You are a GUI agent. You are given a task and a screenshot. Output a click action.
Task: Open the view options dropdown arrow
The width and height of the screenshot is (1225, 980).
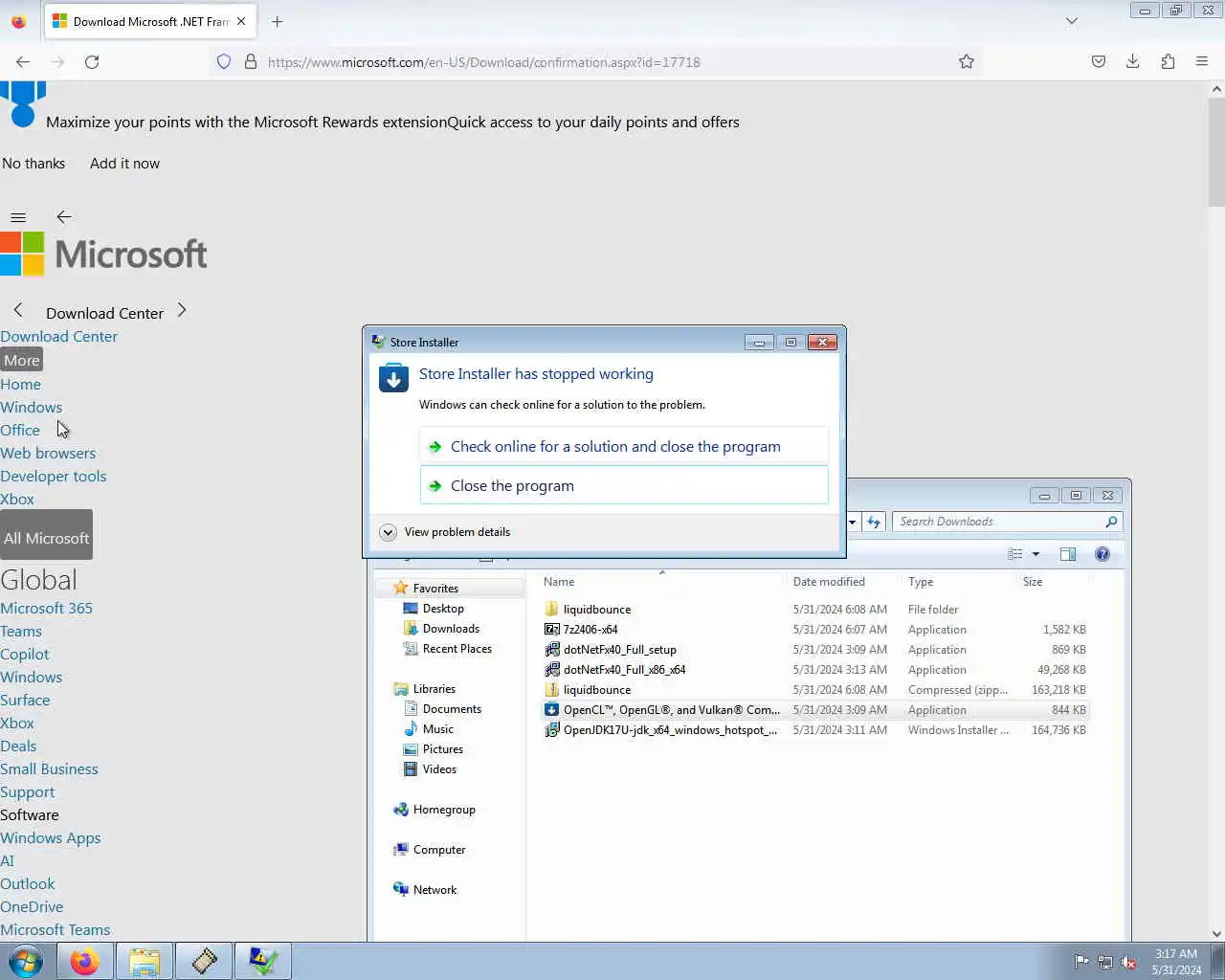(1036, 554)
